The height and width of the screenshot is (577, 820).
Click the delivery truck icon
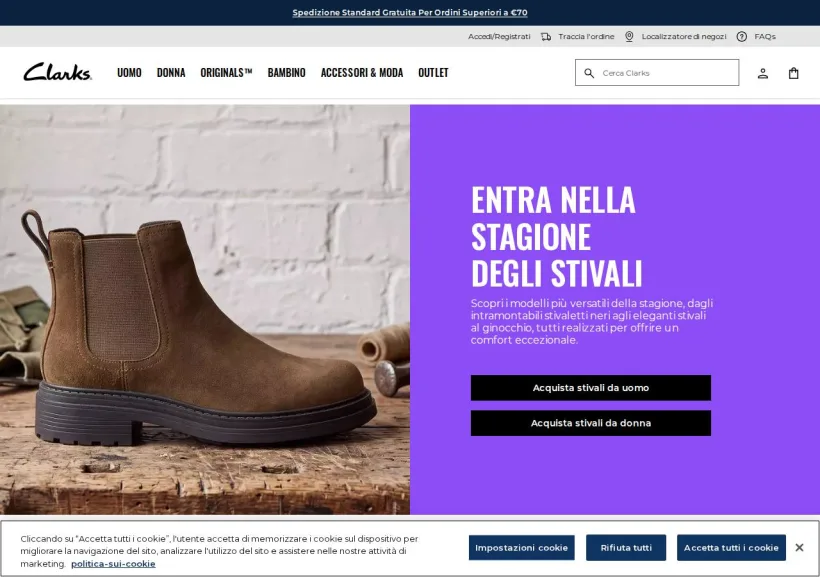(x=546, y=37)
